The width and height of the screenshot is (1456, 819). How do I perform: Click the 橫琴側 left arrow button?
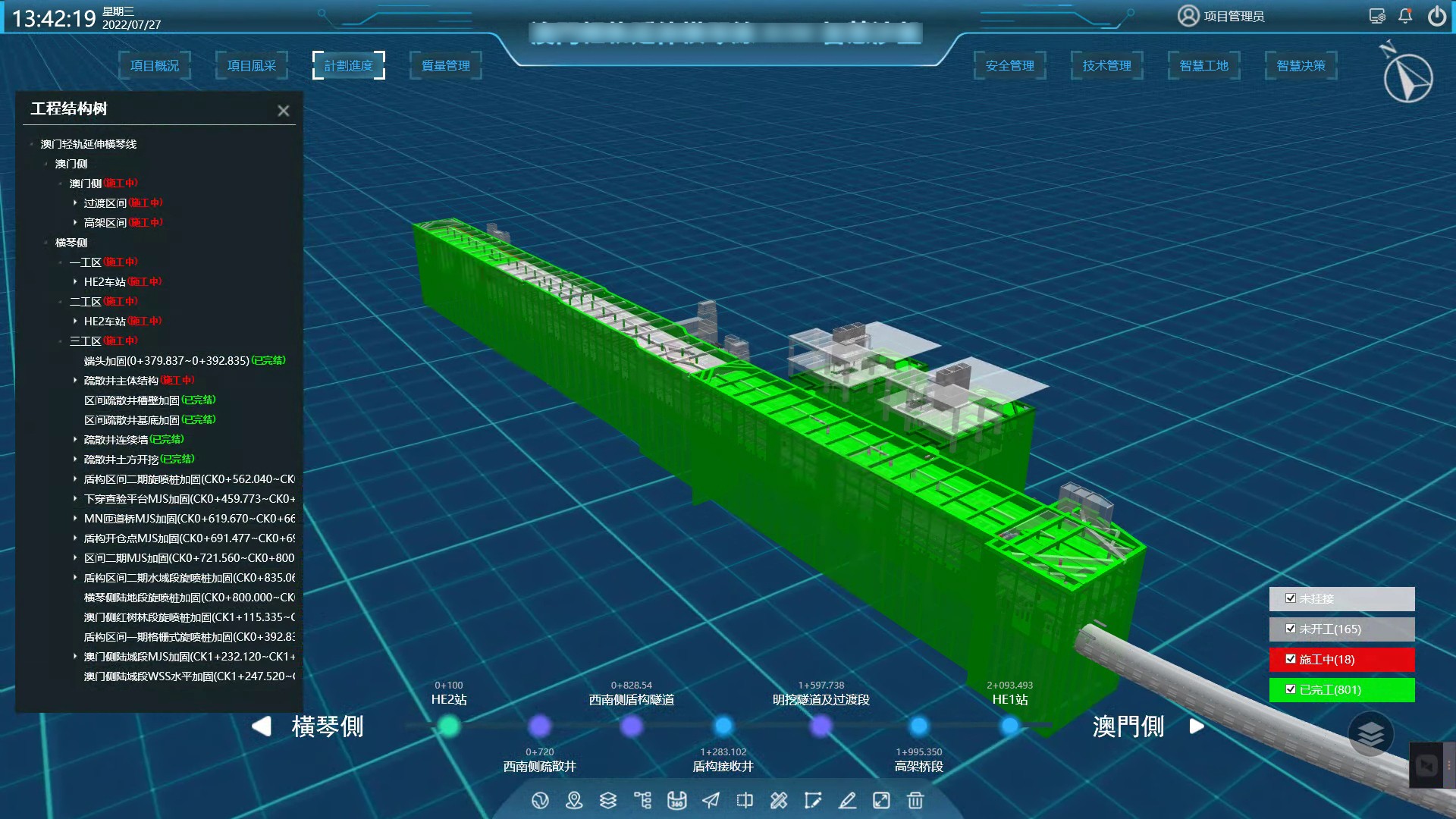click(262, 726)
